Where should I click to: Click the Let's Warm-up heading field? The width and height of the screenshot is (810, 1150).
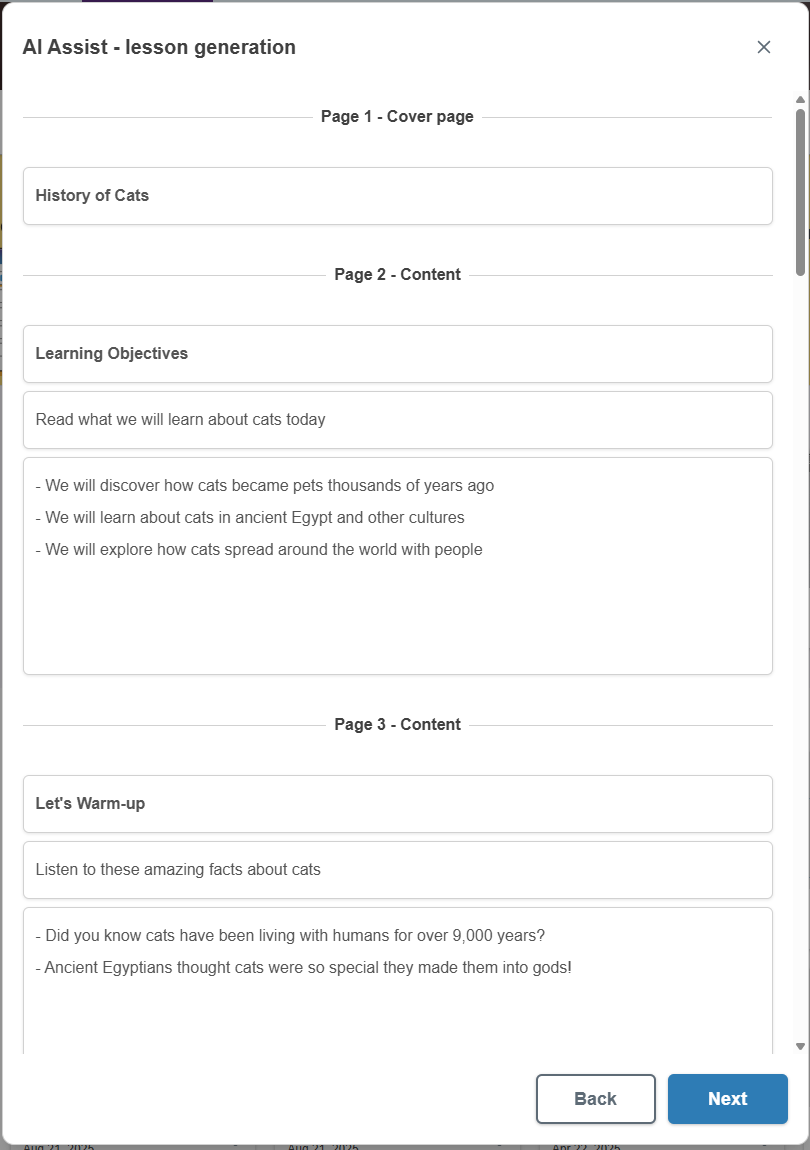tap(397, 804)
